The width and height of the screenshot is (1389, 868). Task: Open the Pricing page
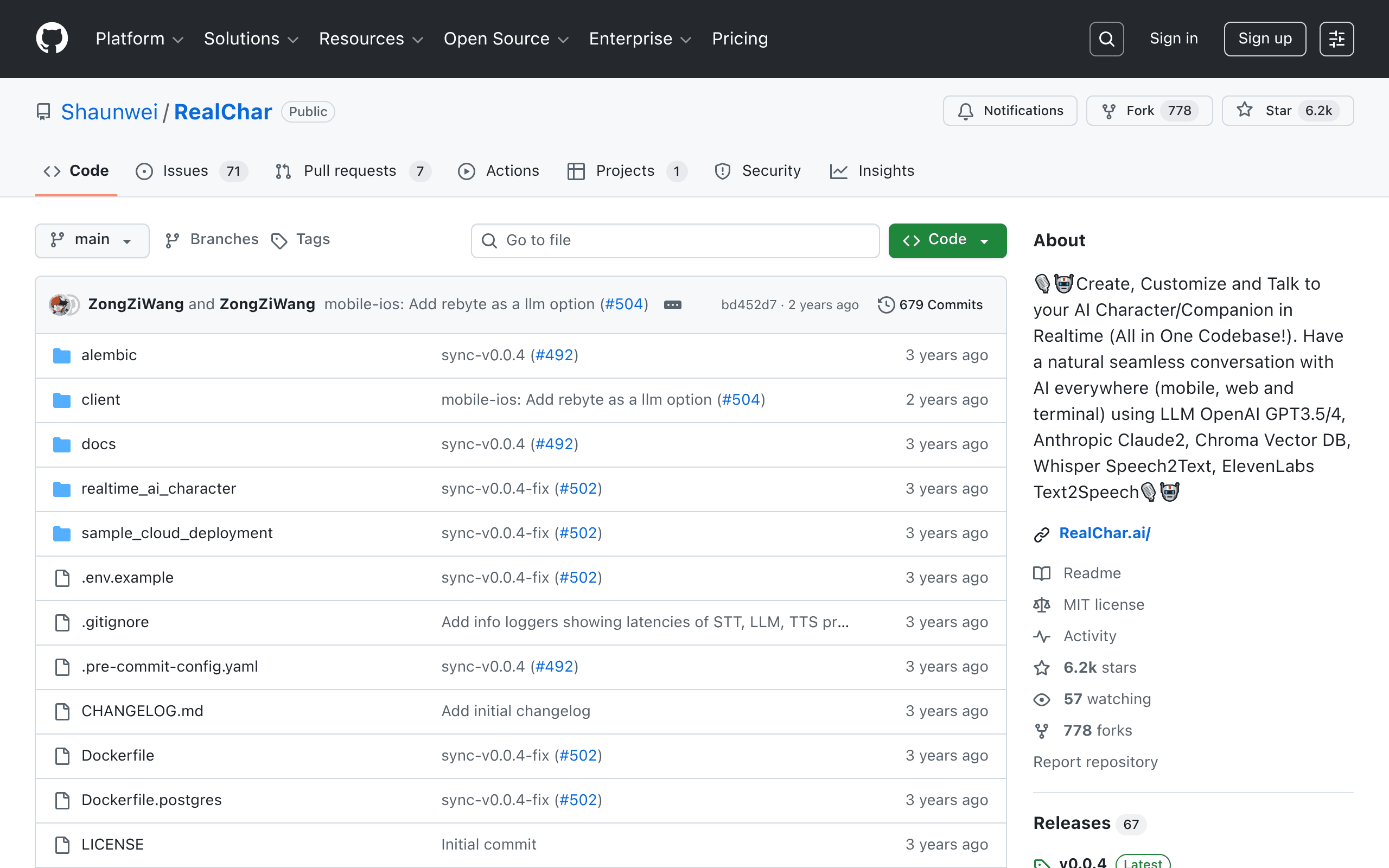(x=740, y=39)
